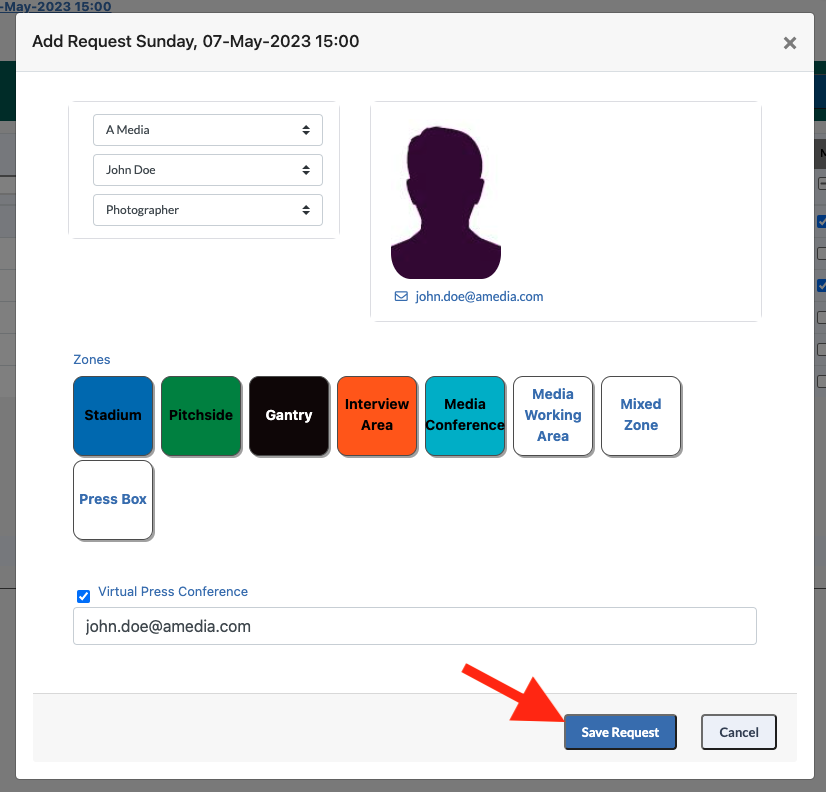The width and height of the screenshot is (826, 792).
Task: Uncheck Virtual Press Conference checkbox
Action: (83, 596)
